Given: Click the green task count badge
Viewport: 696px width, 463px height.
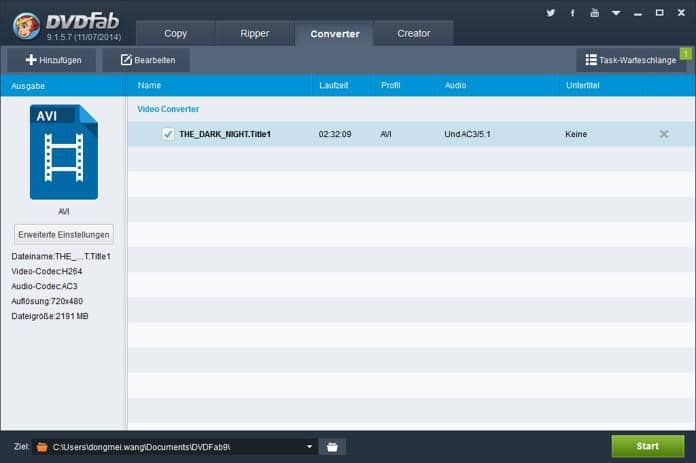Looking at the screenshot, I should point(686,54).
